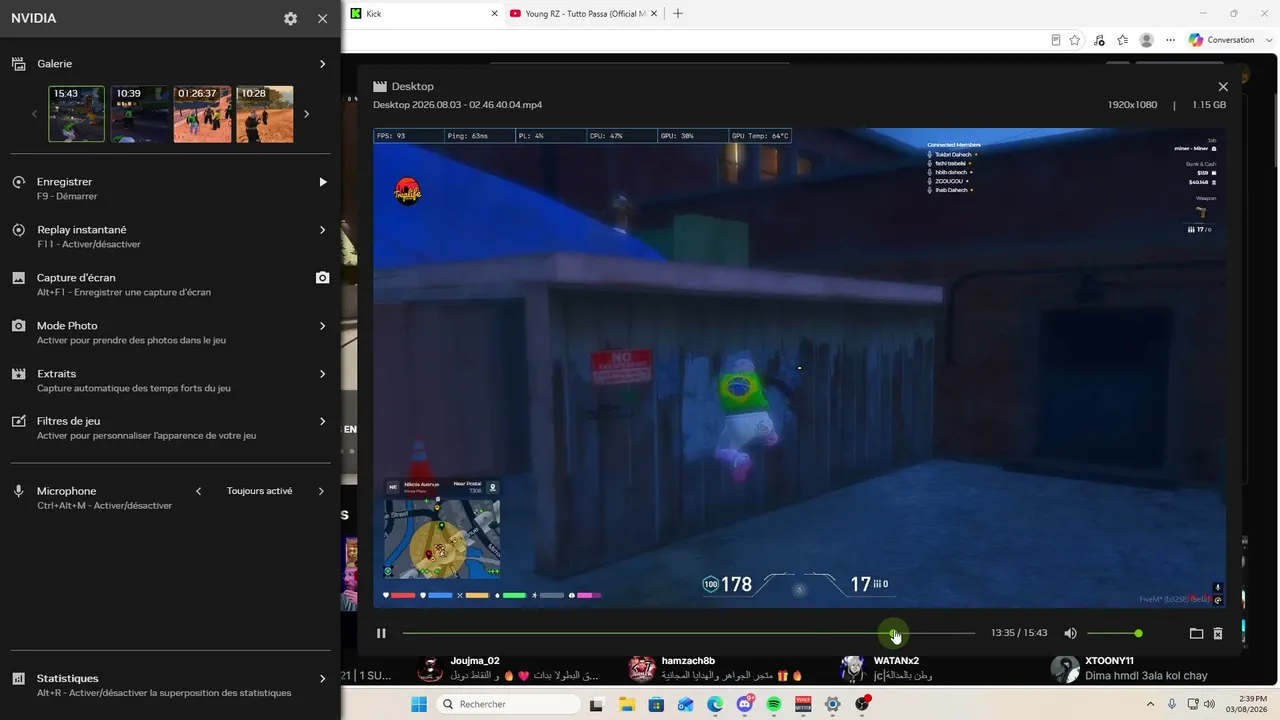Open Spotify from the taskbar

(774, 704)
